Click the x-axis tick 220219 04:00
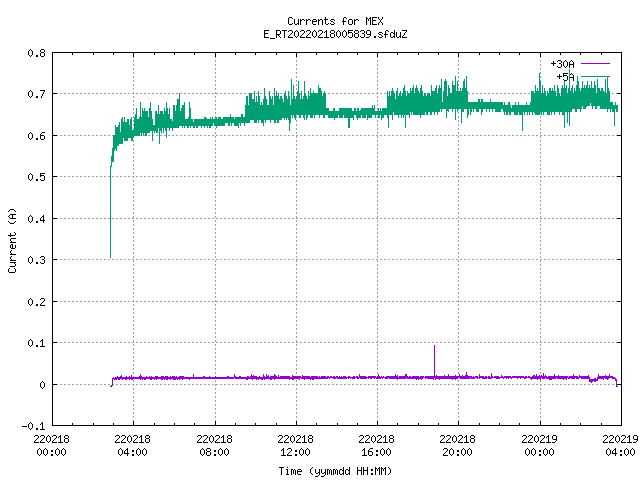The width and height of the screenshot is (640, 480). point(620,446)
